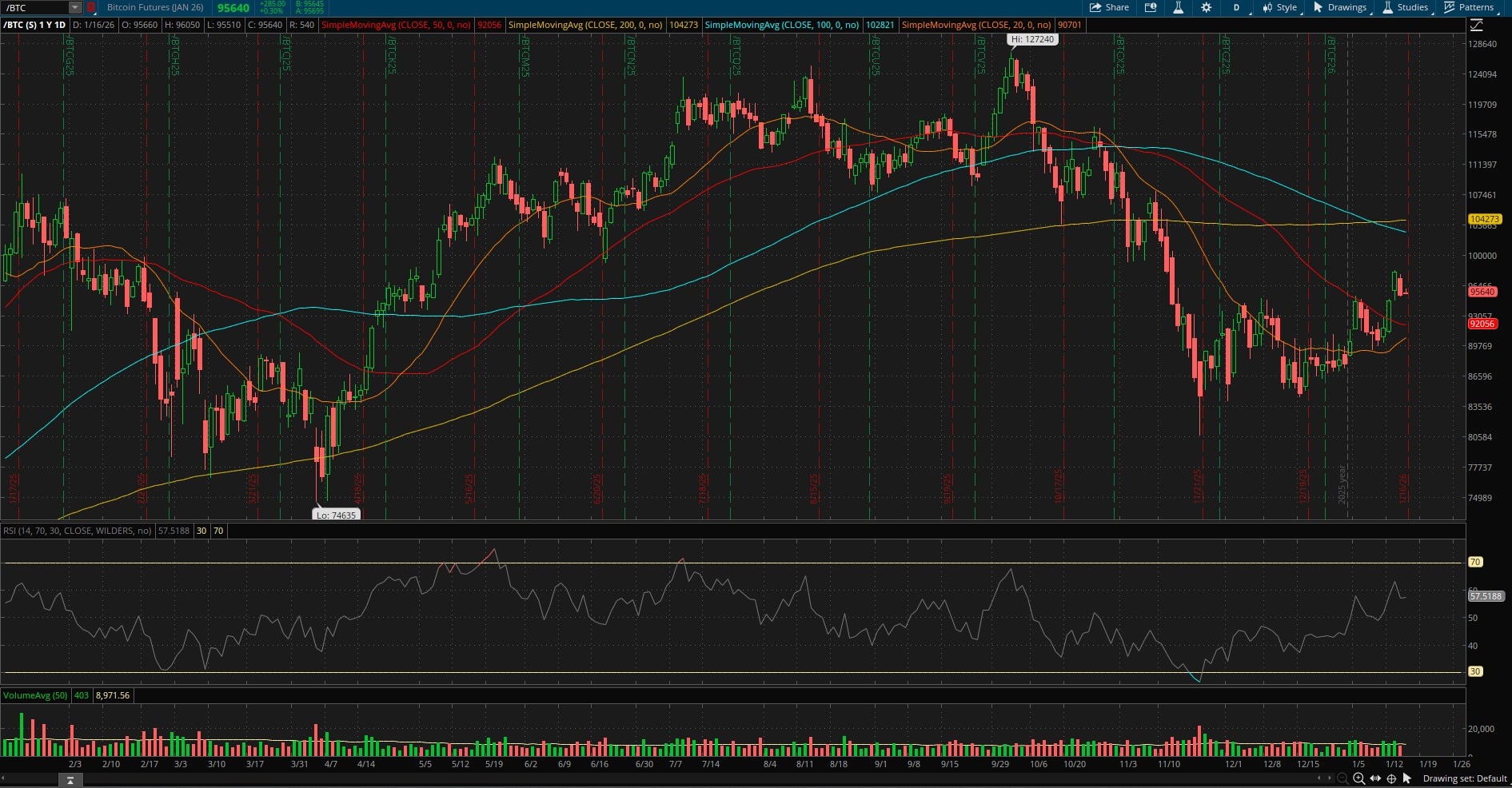
Task: Open the symbol dropdown next to /BTC
Action: 75,8
